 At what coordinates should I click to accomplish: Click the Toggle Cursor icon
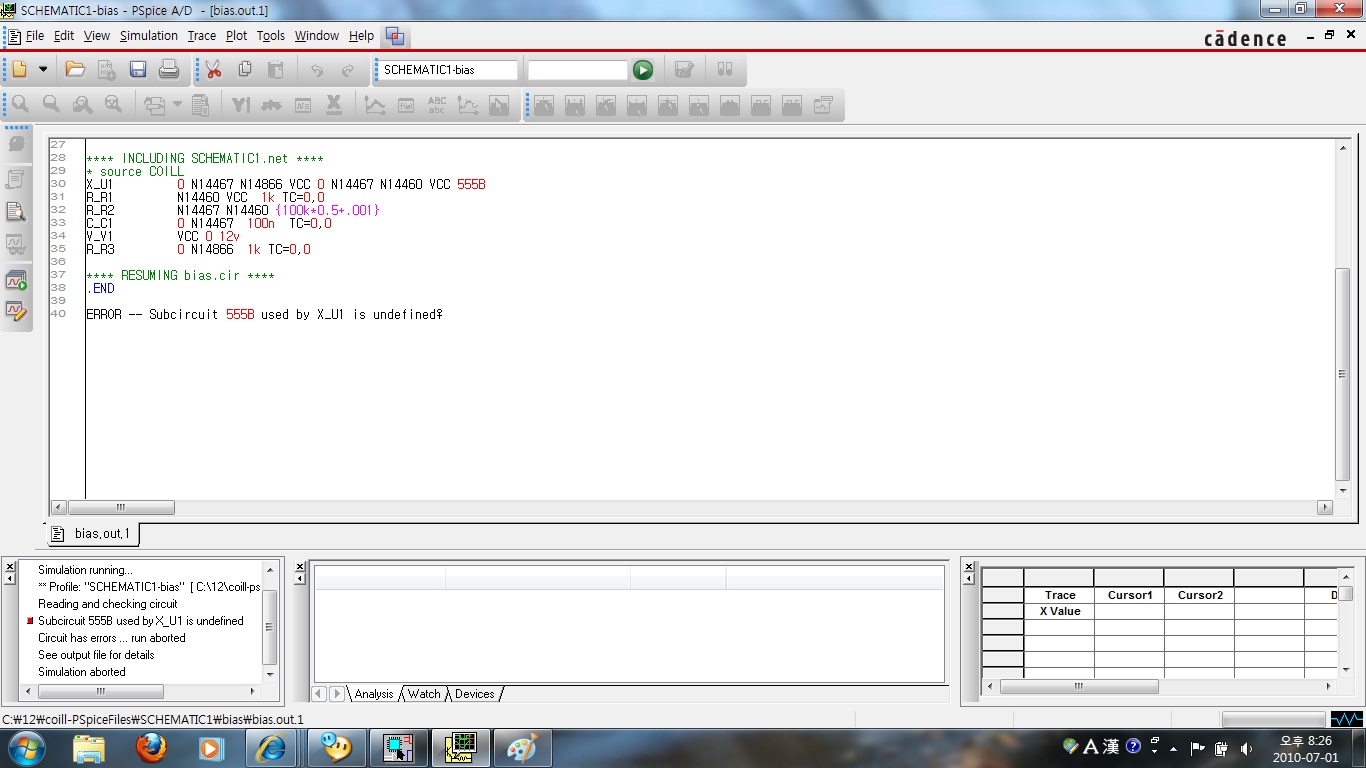click(x=499, y=104)
